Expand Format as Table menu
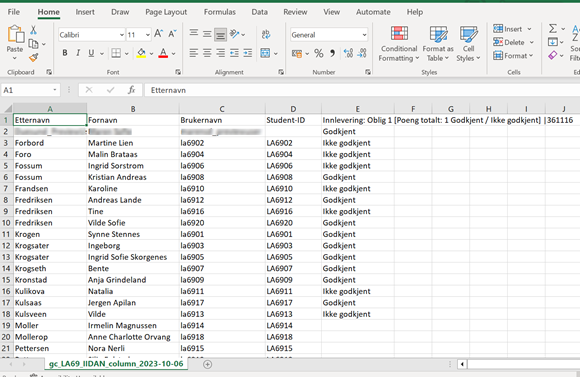The width and height of the screenshot is (580, 377). (438, 44)
